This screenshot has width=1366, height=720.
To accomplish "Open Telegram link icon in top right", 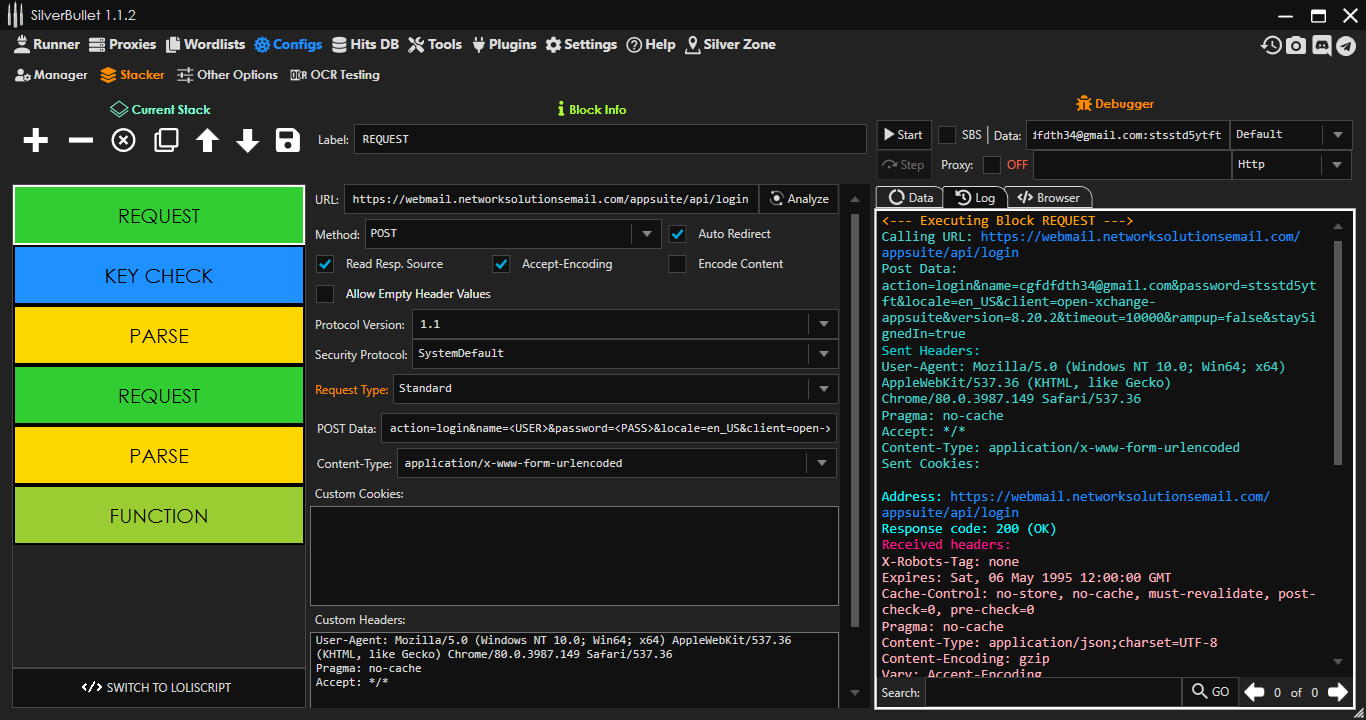I will [1346, 45].
